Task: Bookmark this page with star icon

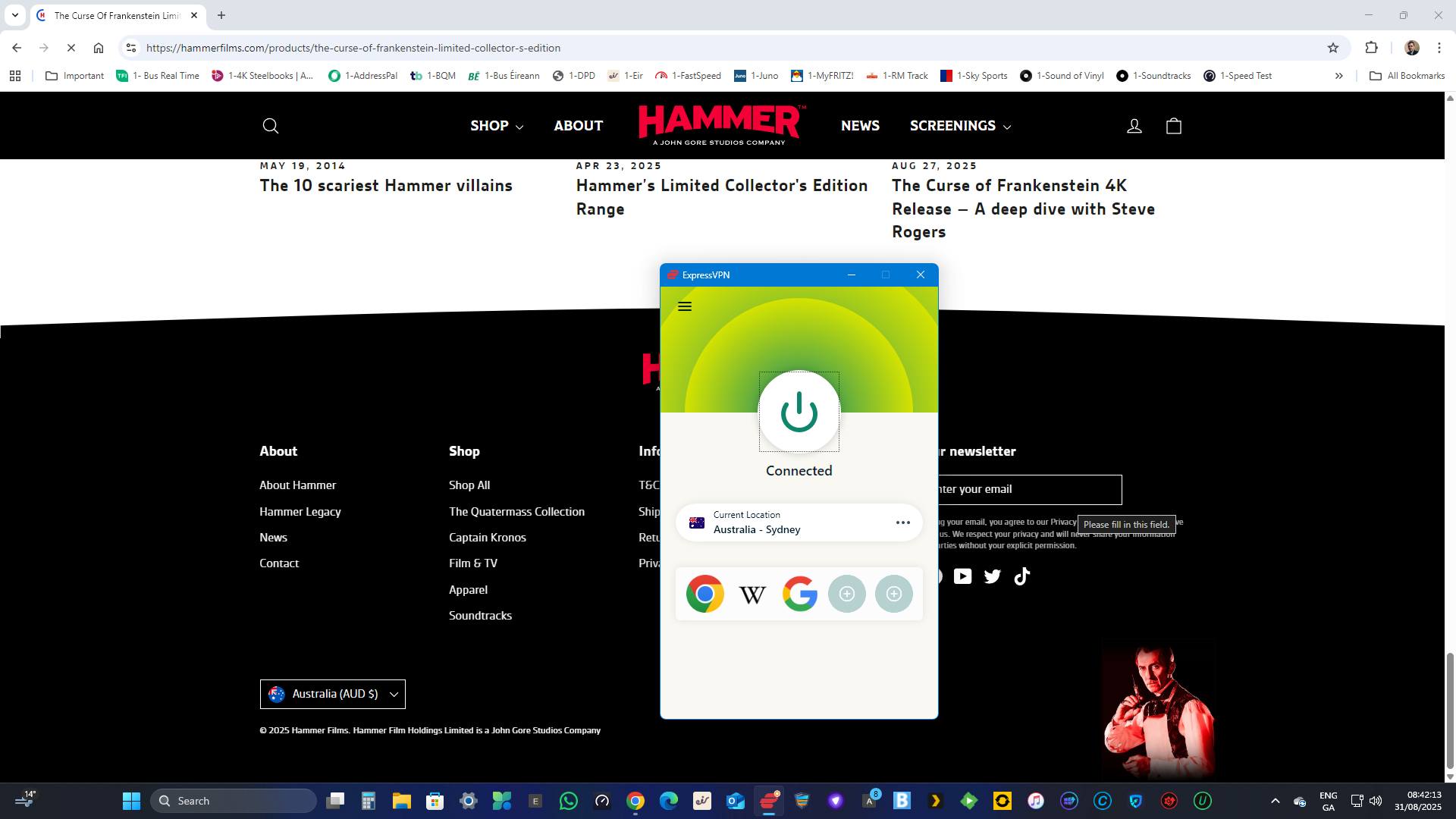Action: [1333, 48]
